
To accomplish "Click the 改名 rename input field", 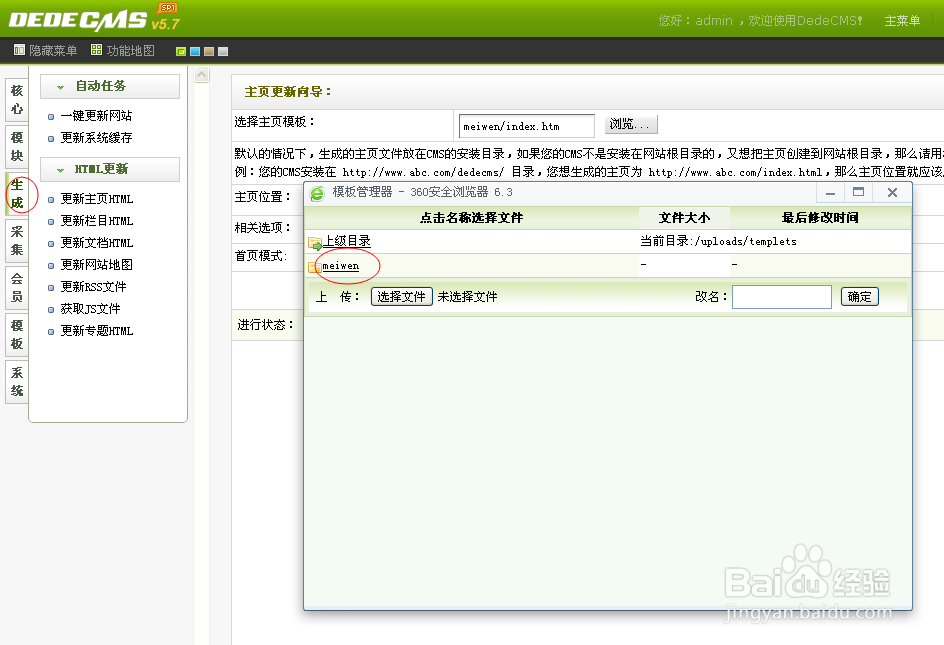I will tap(781, 296).
